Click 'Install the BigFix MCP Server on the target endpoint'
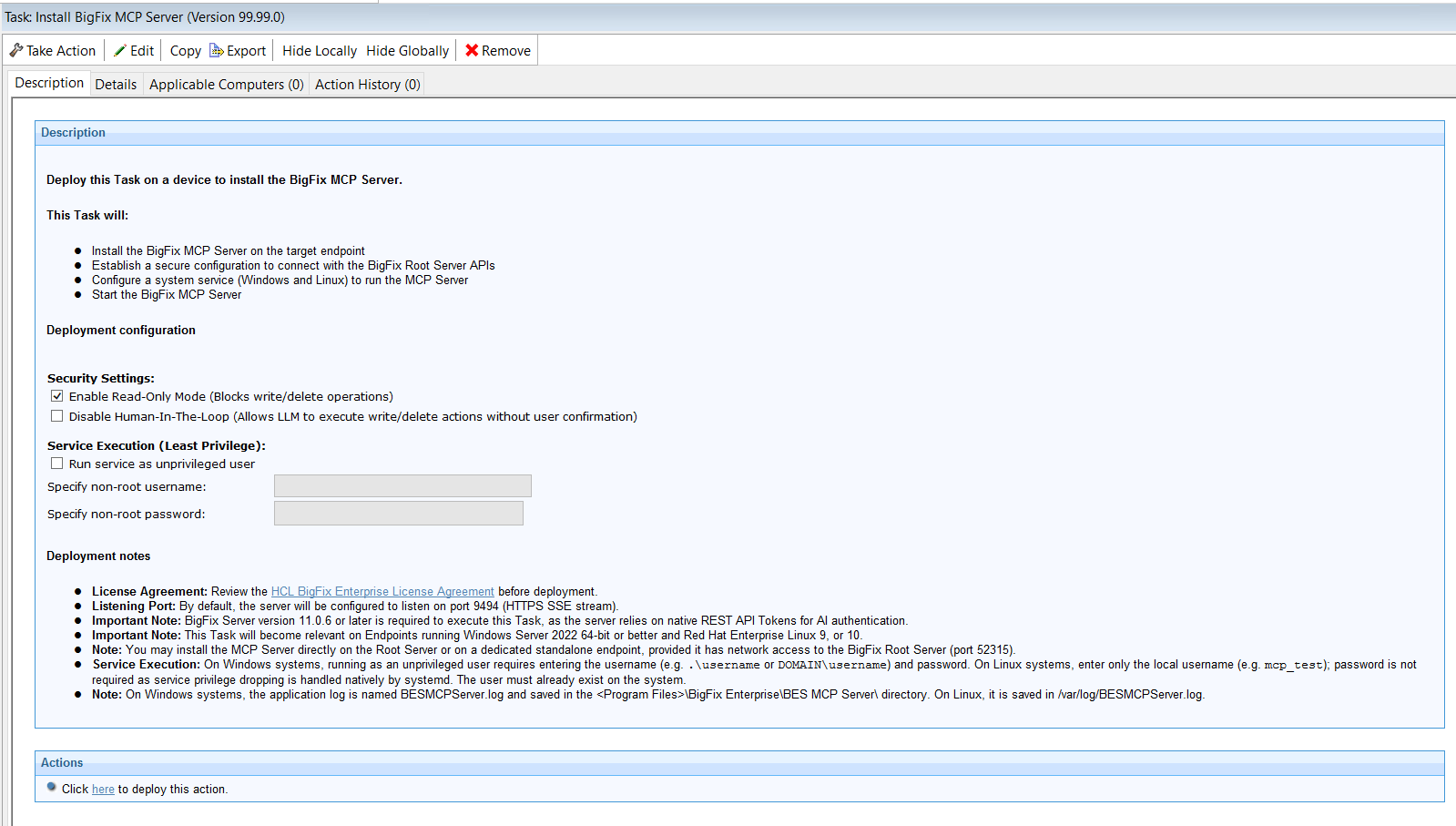Viewport: 1456px width, 826px height. [x=229, y=251]
